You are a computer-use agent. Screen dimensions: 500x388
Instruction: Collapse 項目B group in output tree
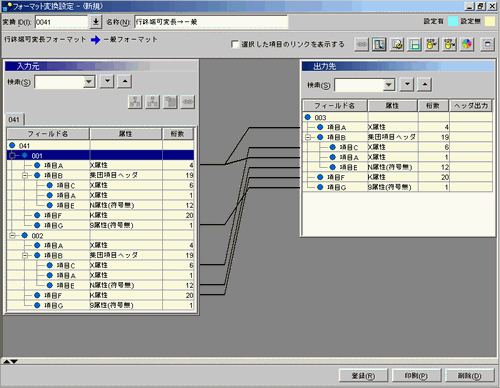click(308, 137)
